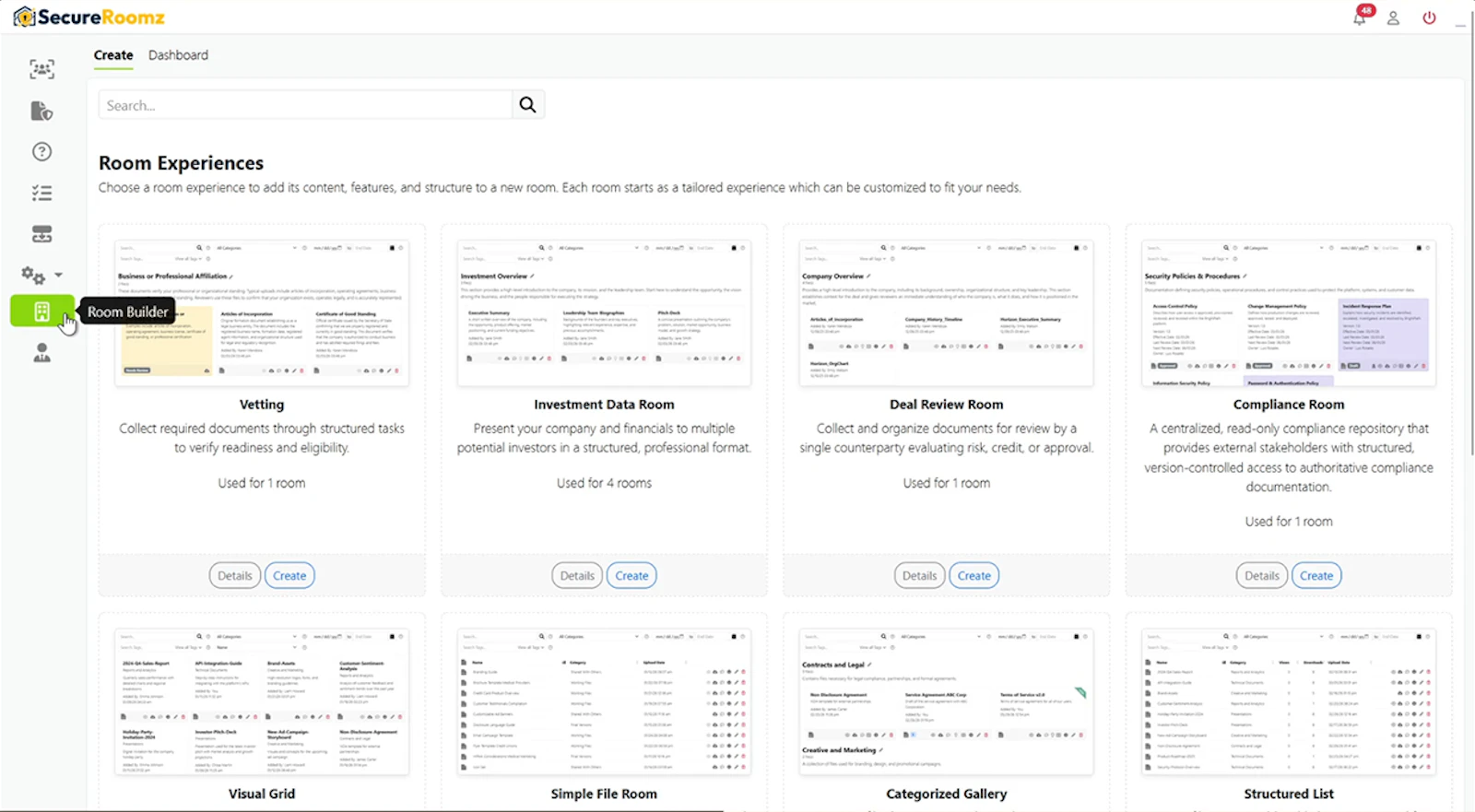
Task: Expand the settings dropdown arrow in sidebar
Action: coord(58,275)
